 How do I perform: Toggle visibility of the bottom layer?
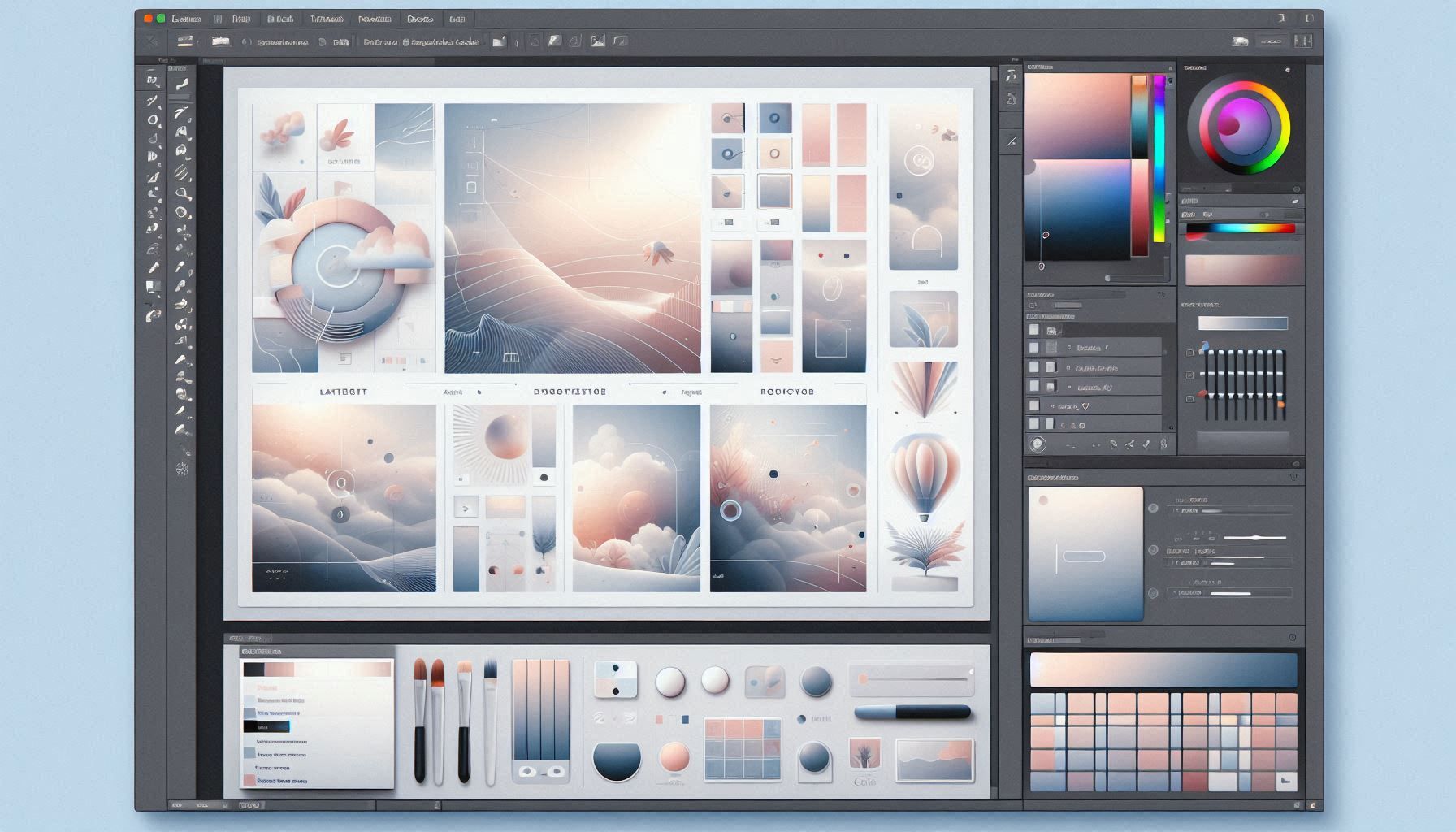coord(1033,423)
